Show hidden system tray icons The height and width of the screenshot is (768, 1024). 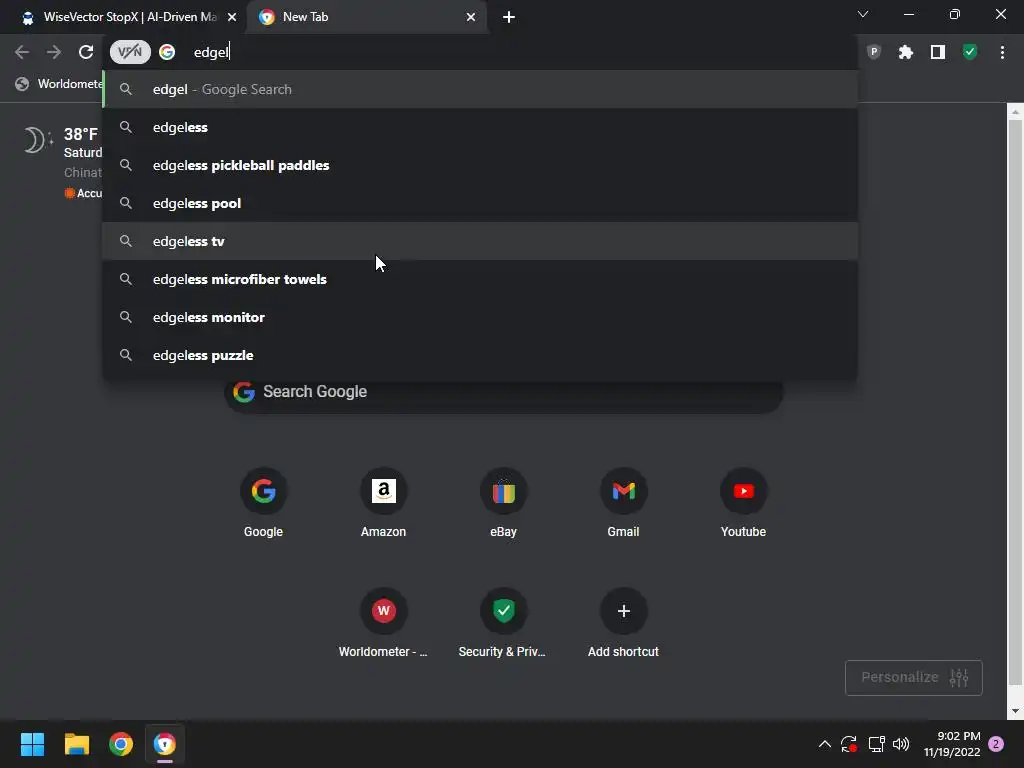tap(825, 744)
